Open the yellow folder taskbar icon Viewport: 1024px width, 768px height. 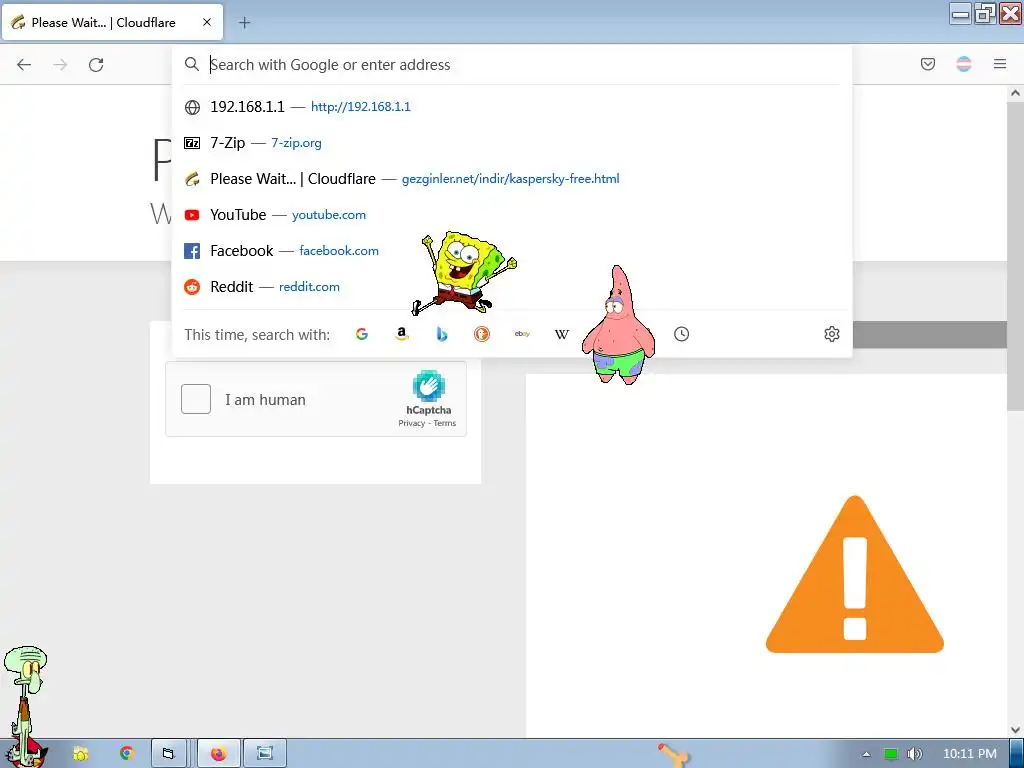tap(80, 754)
